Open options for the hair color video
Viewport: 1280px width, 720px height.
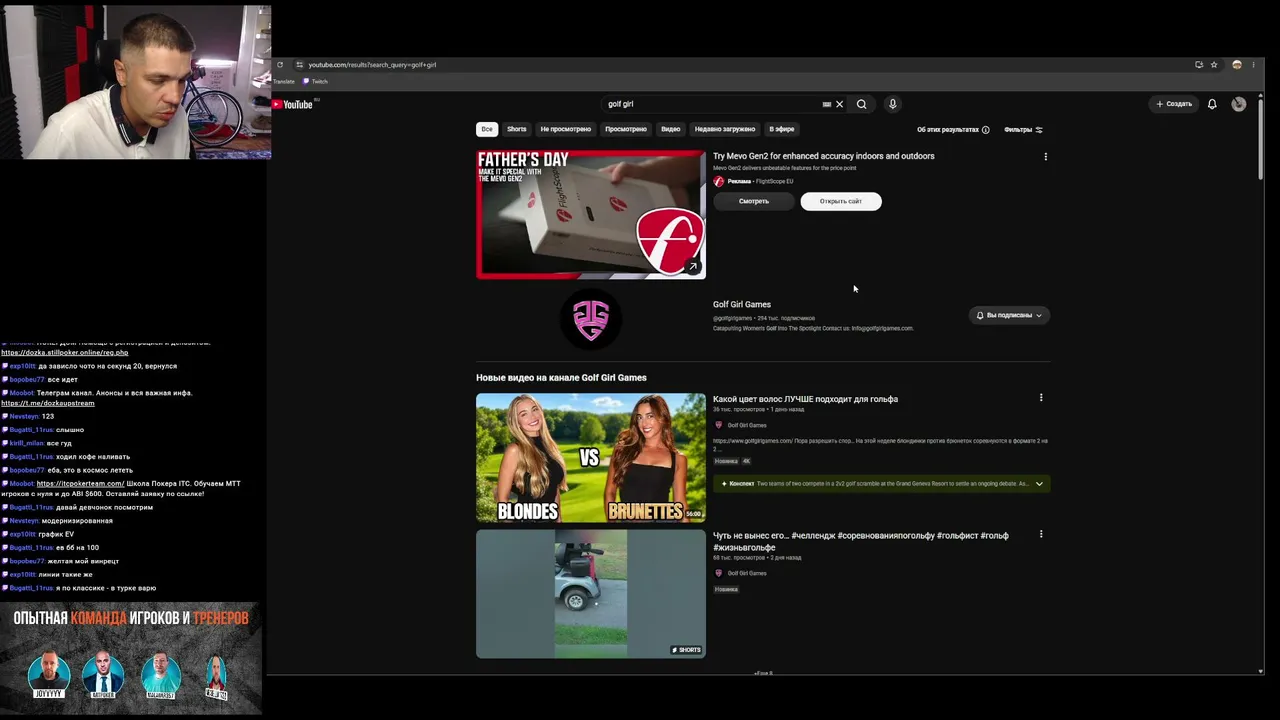[1041, 398]
